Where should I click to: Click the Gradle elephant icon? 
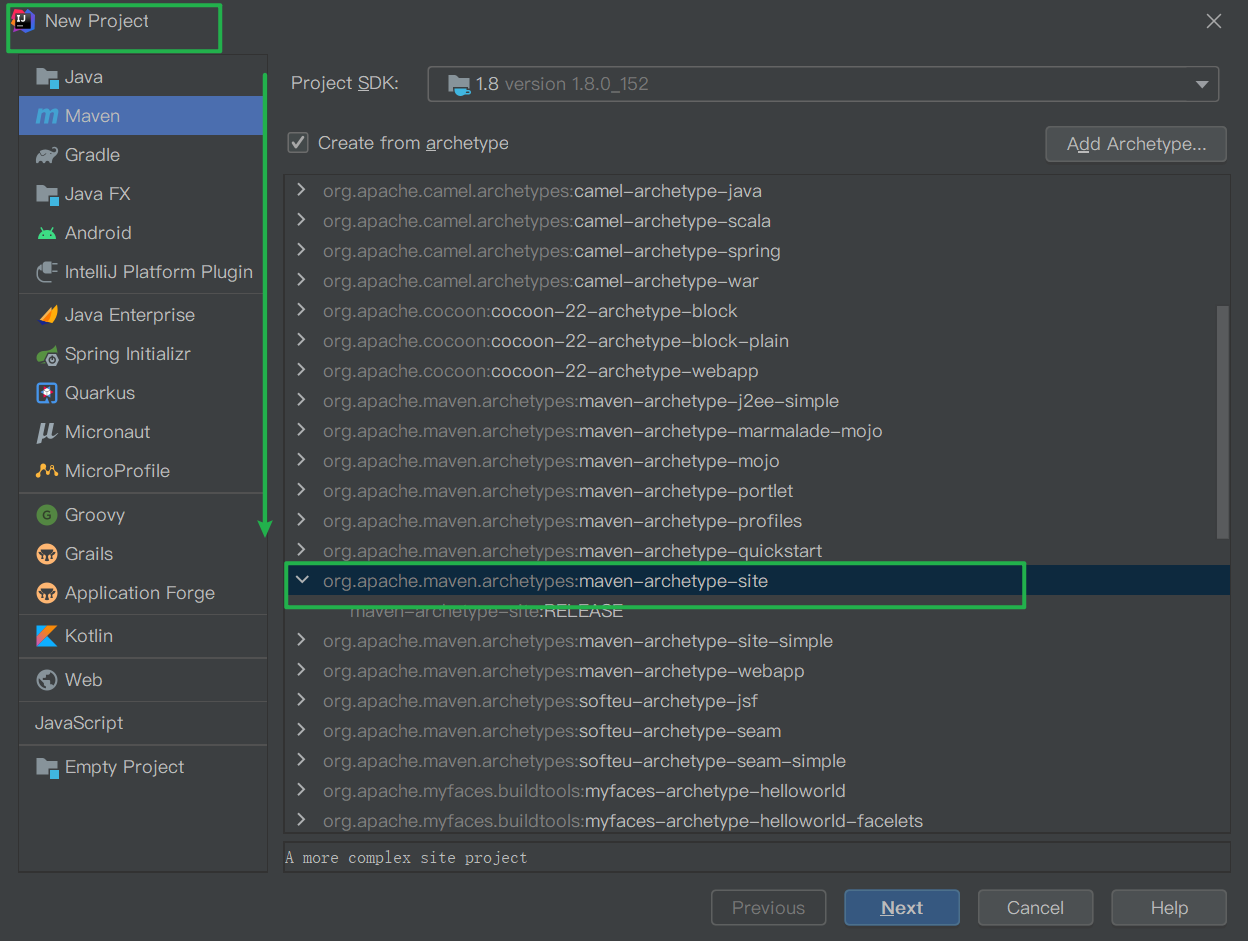coord(47,155)
